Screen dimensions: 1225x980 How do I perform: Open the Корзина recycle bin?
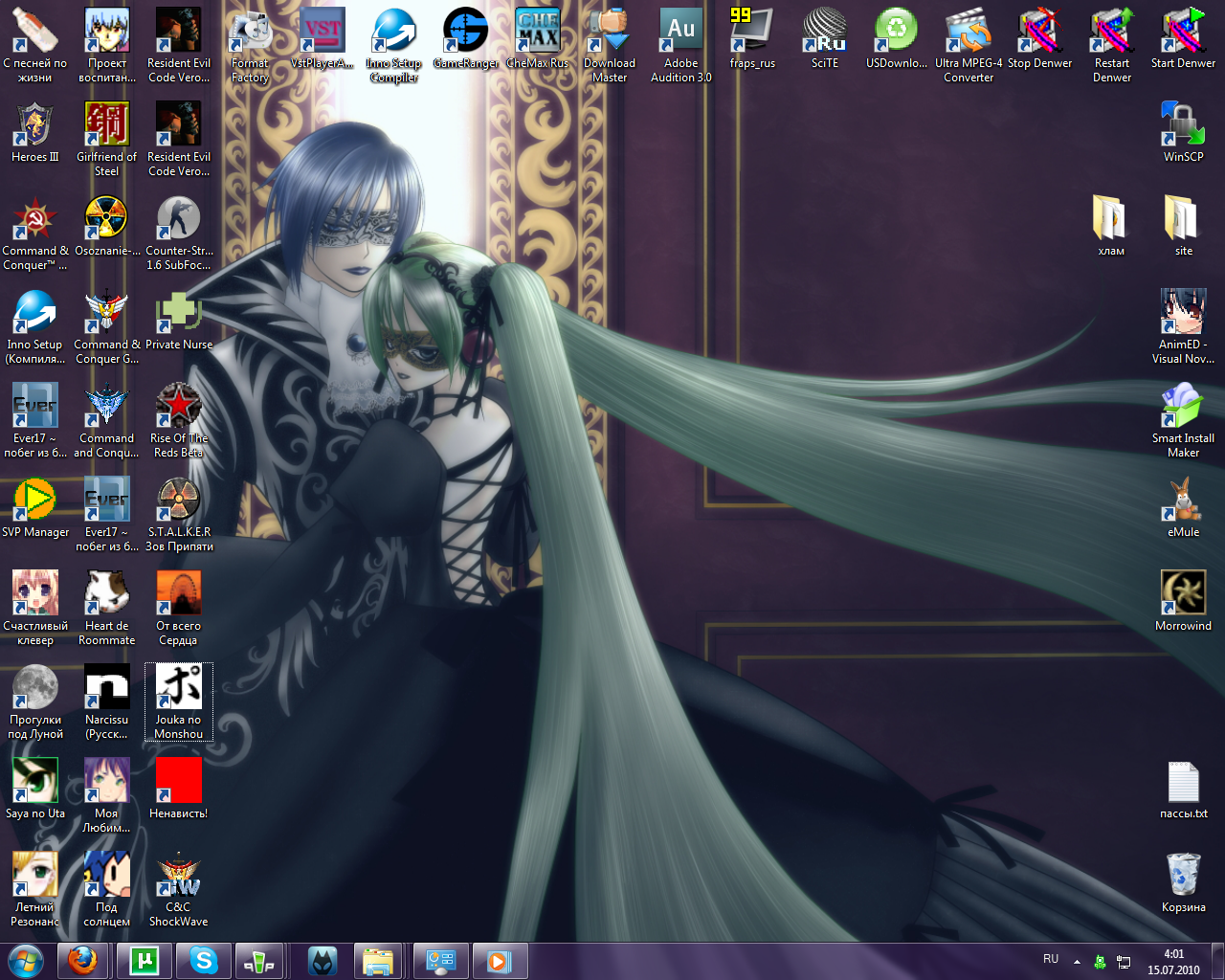(1184, 883)
